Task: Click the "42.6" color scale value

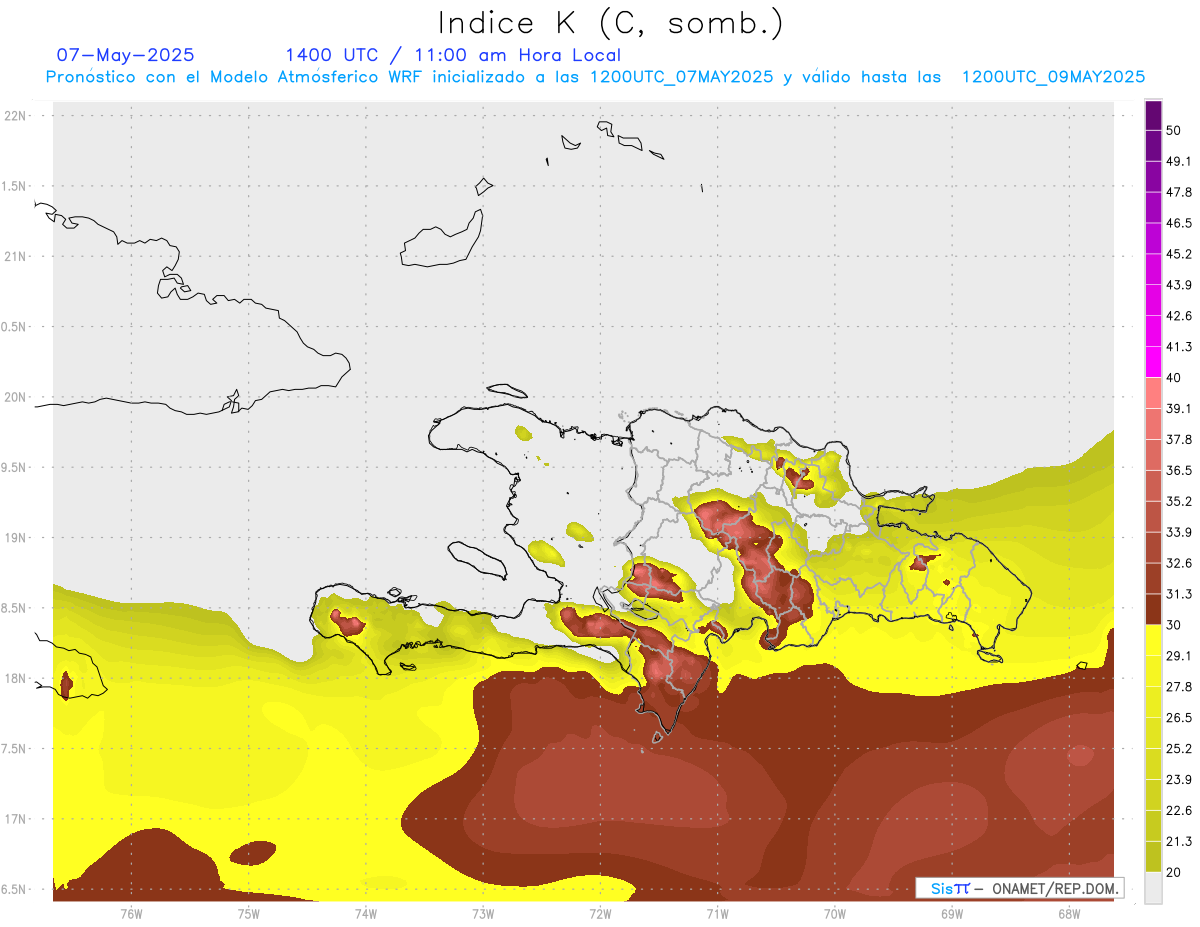Action: [x=1179, y=316]
